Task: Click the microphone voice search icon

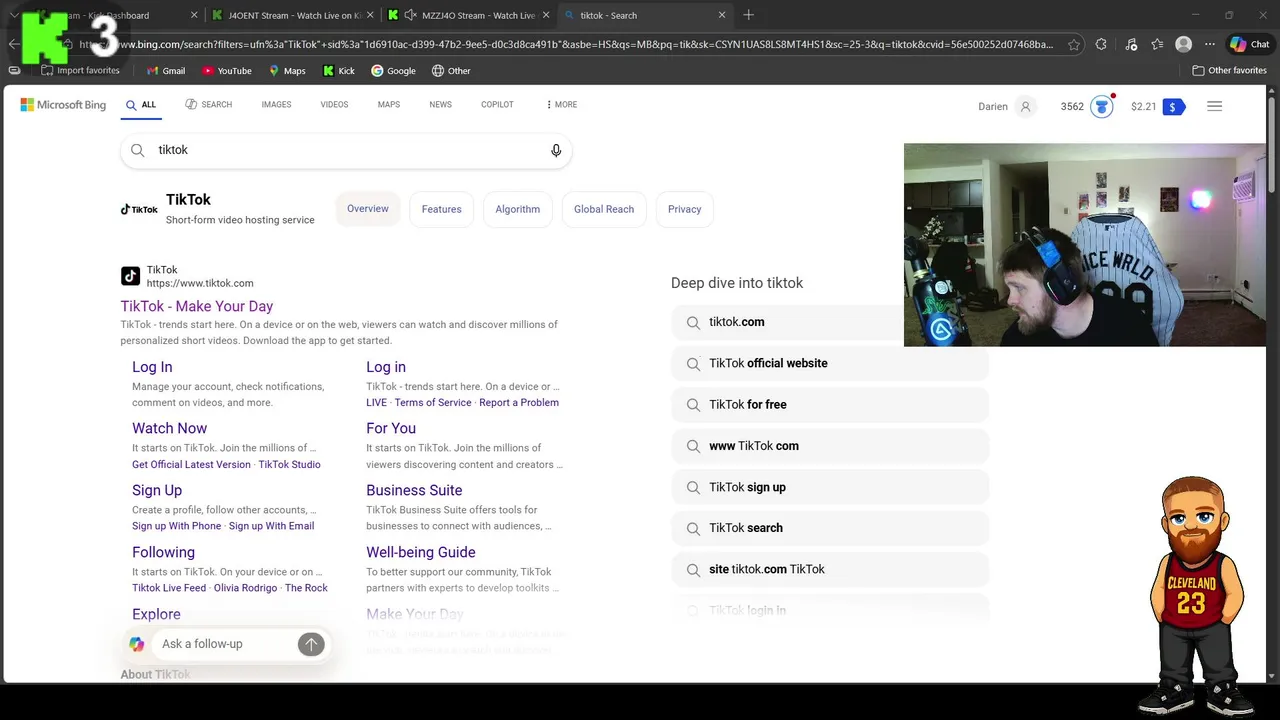Action: coord(556,150)
